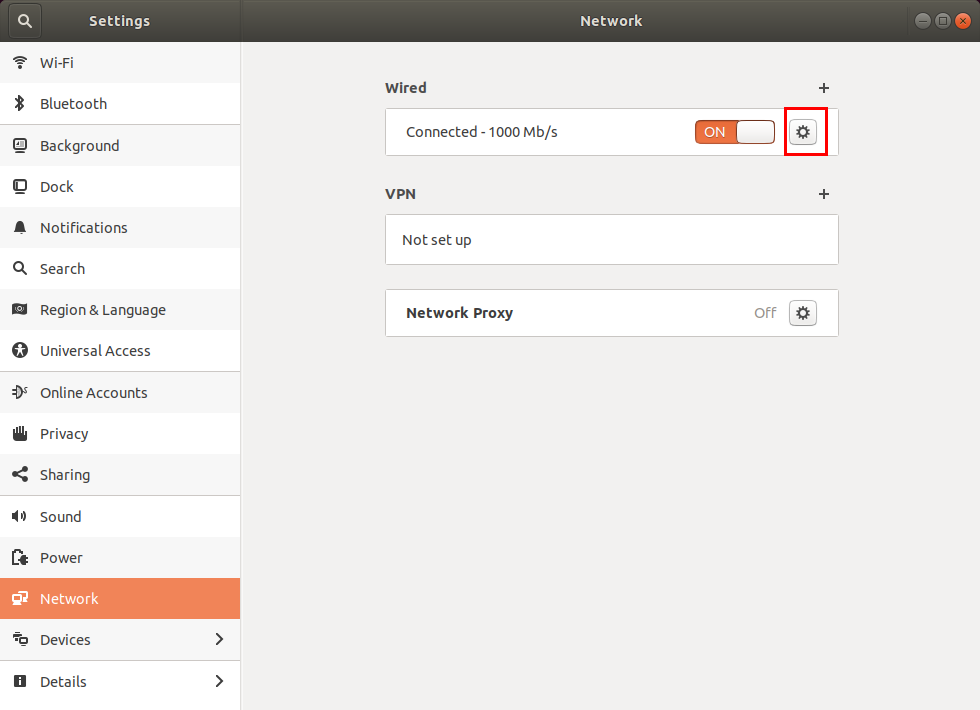This screenshot has height=710, width=980.
Task: Select Region & Language panel
Action: [120, 309]
